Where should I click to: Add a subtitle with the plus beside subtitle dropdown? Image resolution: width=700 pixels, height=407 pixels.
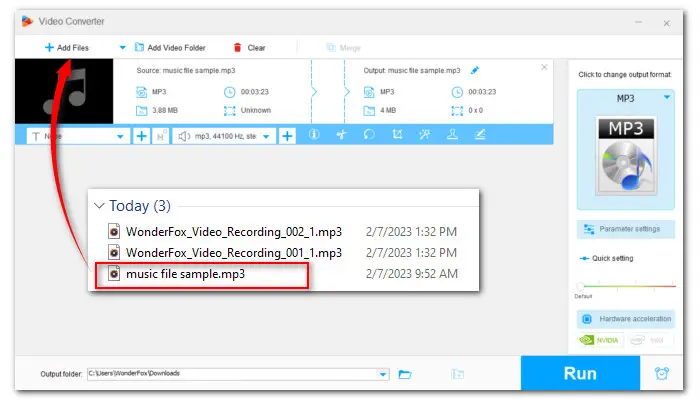tap(141, 136)
